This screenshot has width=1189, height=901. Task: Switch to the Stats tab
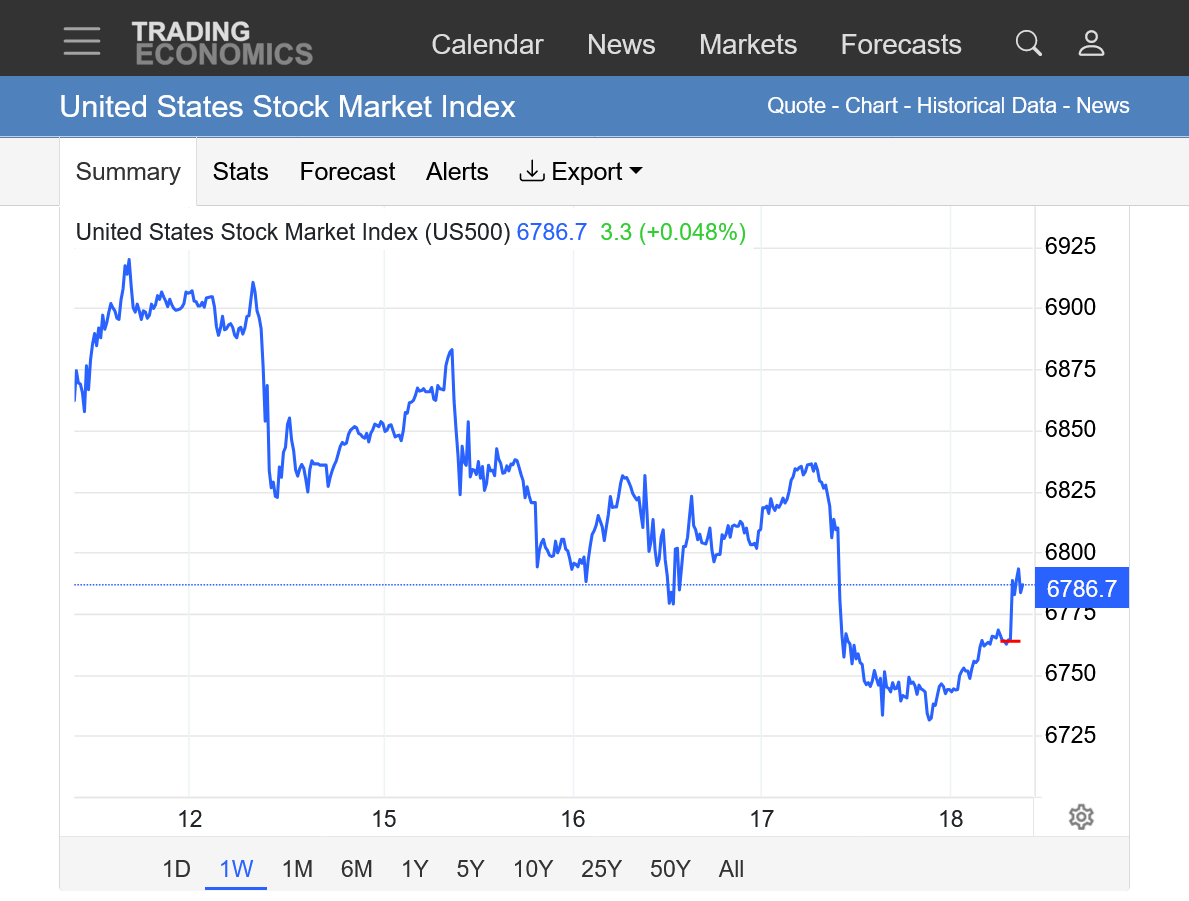click(x=240, y=172)
